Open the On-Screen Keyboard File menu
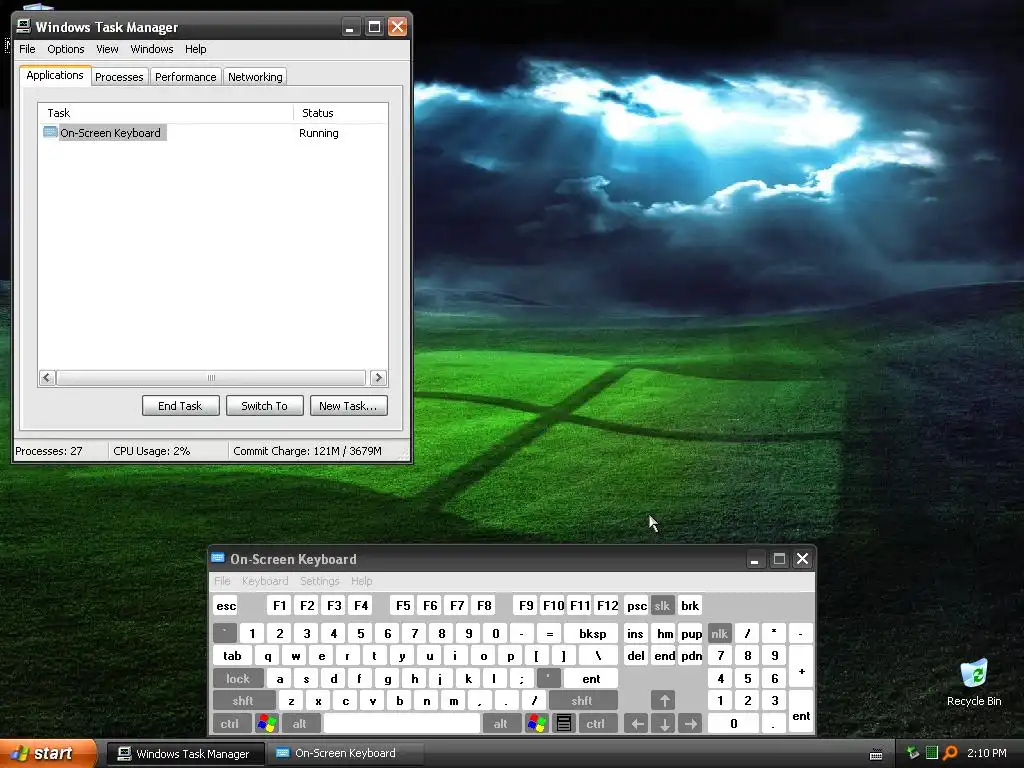The height and width of the screenshot is (768, 1024). (222, 581)
